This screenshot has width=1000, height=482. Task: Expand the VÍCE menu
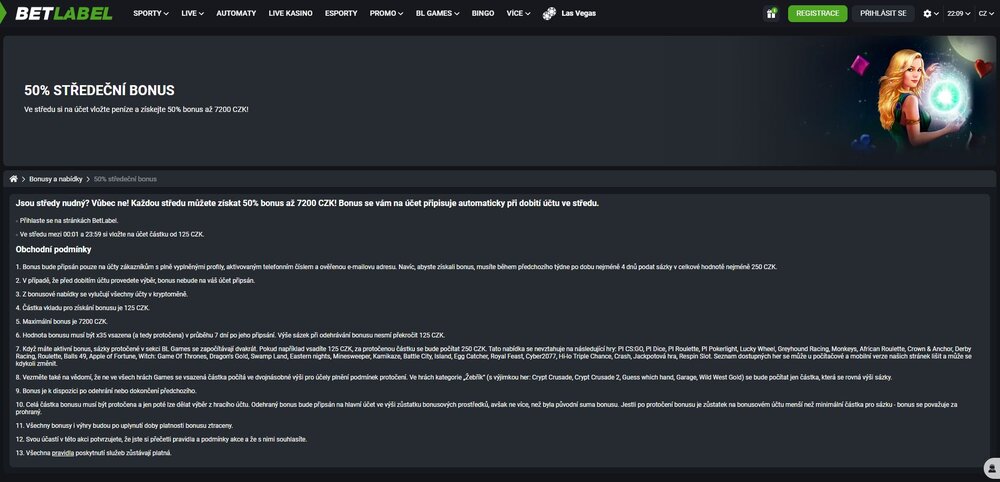coord(518,13)
